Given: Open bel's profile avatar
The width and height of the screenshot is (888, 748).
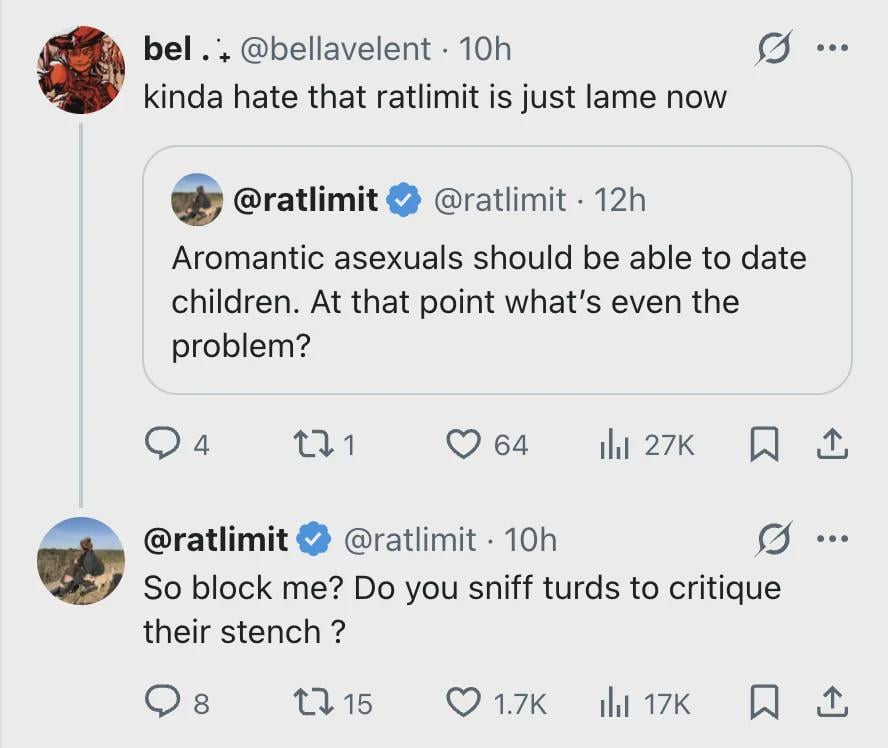Looking at the screenshot, I should click(x=81, y=70).
